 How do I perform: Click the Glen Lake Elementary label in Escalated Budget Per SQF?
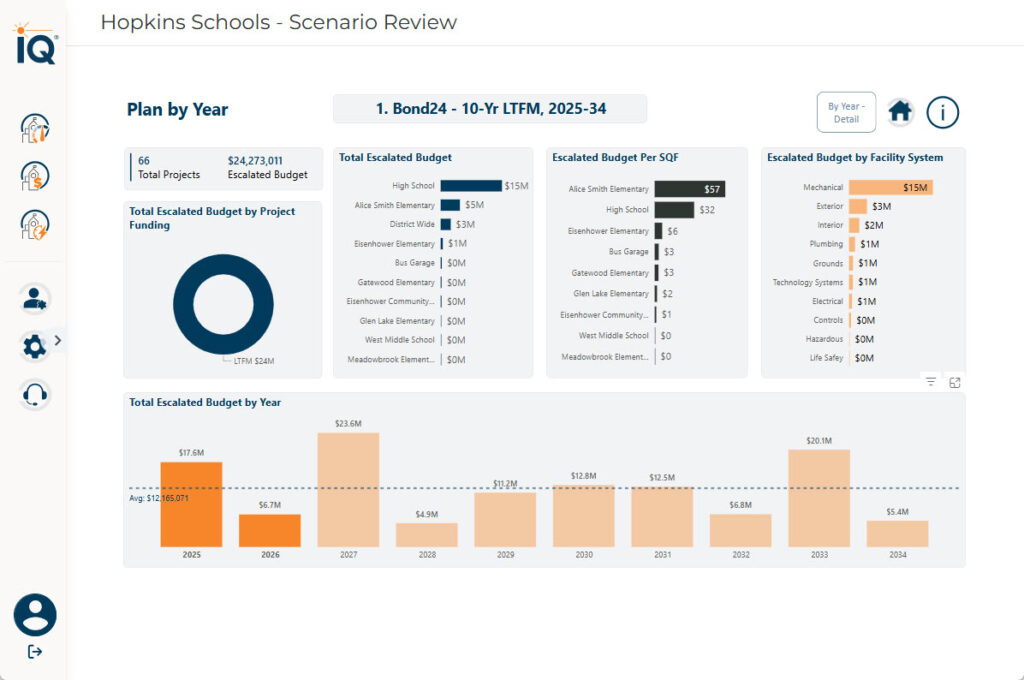point(611,294)
